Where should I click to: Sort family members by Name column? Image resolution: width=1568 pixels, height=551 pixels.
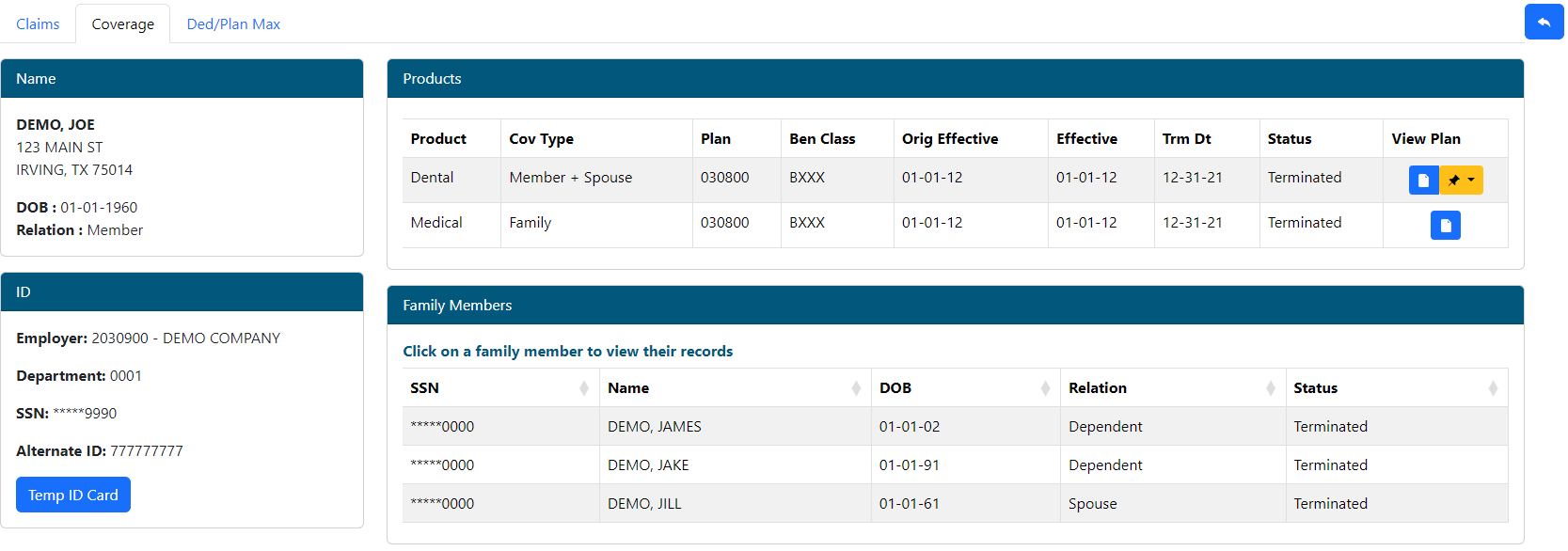point(736,387)
